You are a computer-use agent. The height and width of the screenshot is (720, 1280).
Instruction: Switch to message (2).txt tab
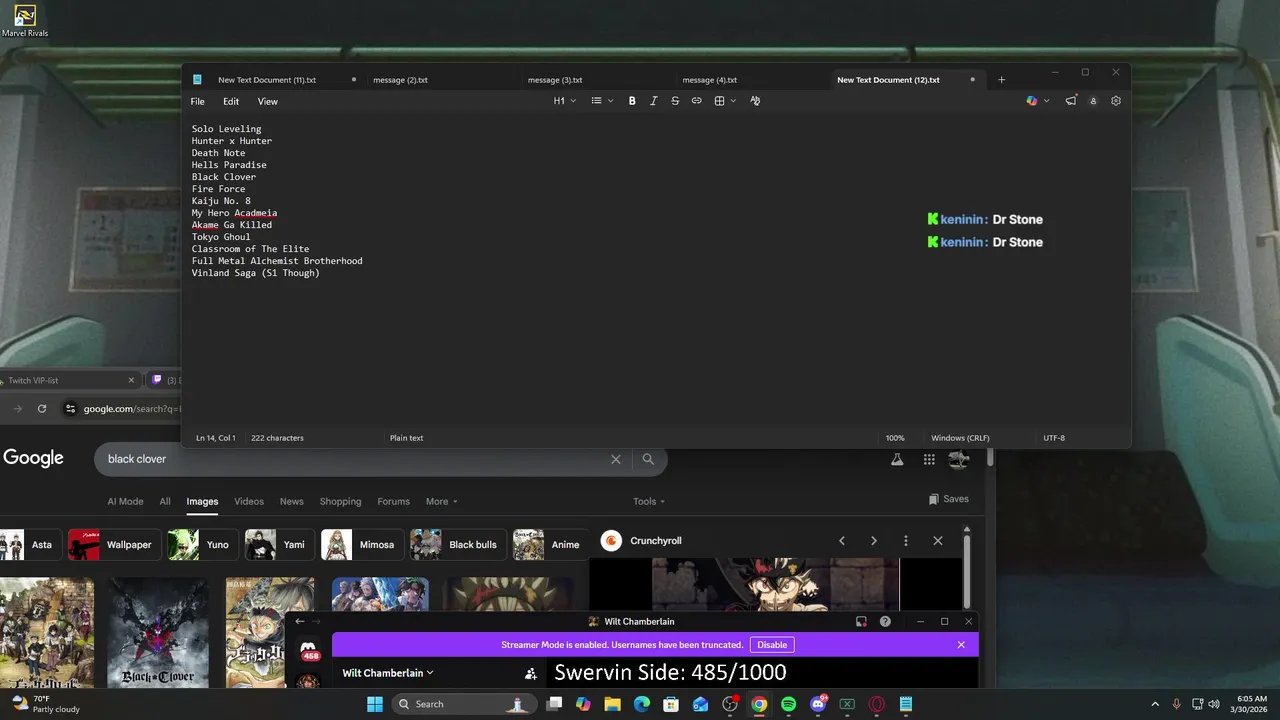click(400, 80)
